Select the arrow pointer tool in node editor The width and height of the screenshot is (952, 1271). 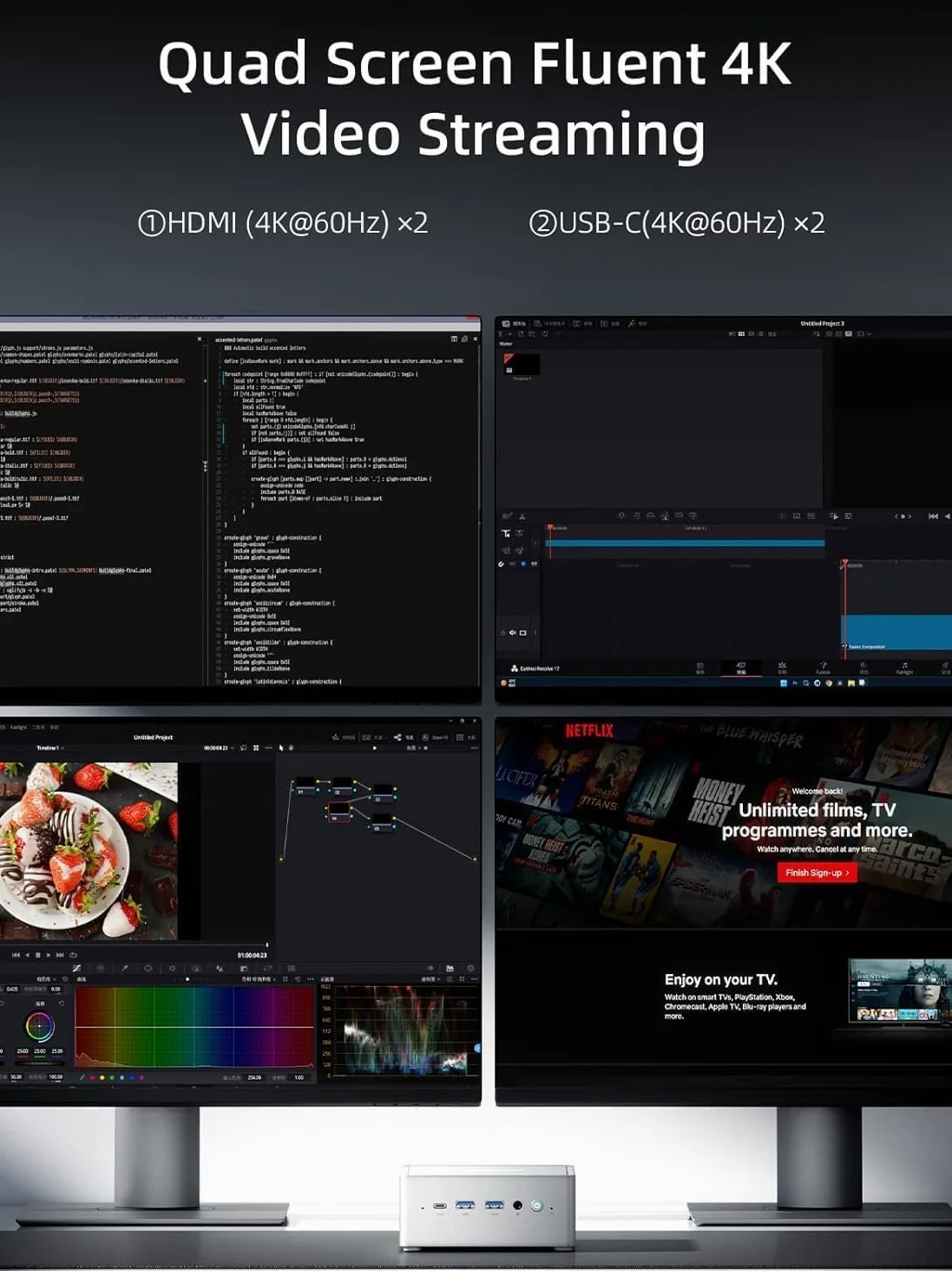280,747
